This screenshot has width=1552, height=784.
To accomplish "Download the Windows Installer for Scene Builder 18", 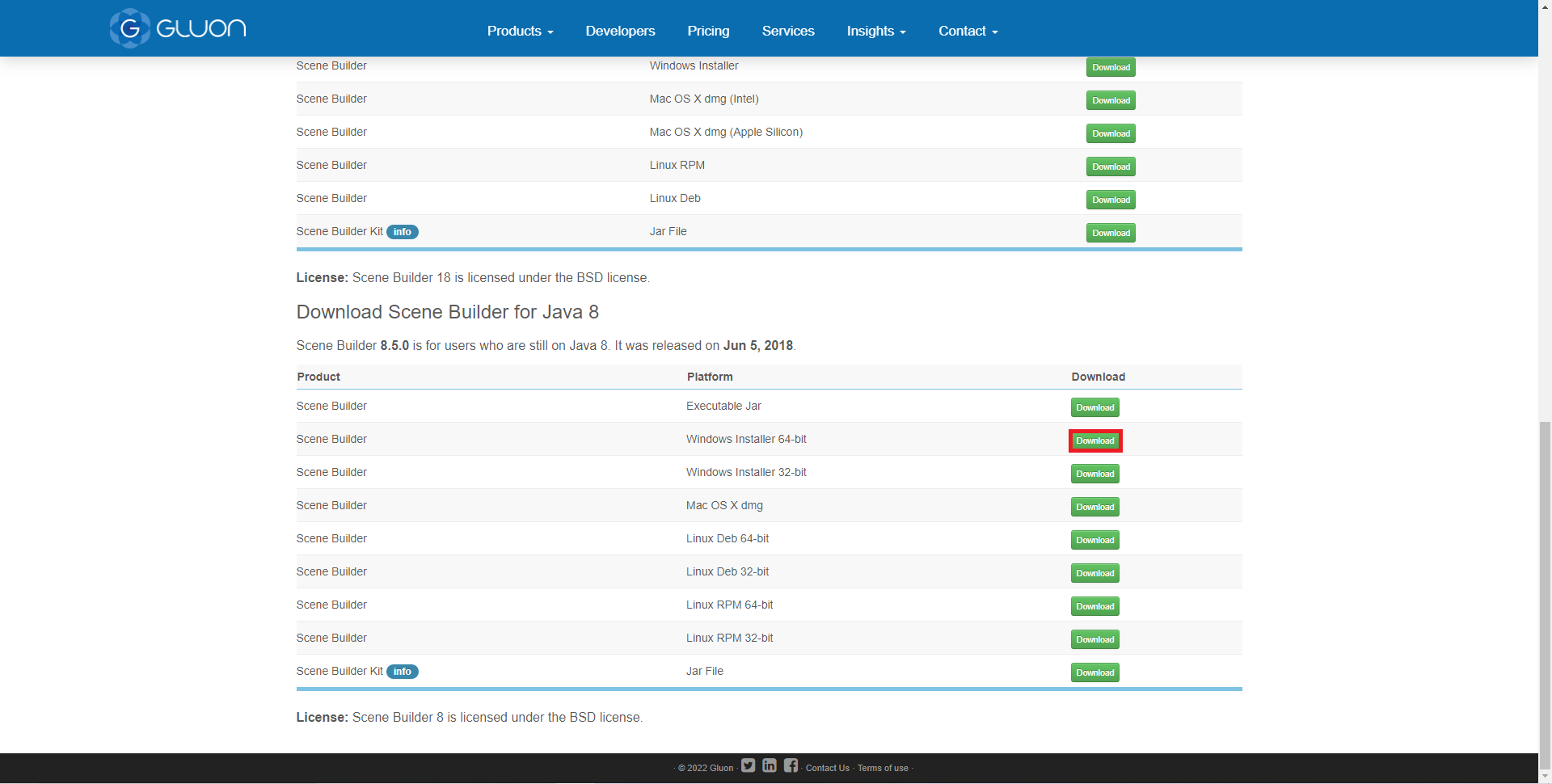I will coord(1111,67).
